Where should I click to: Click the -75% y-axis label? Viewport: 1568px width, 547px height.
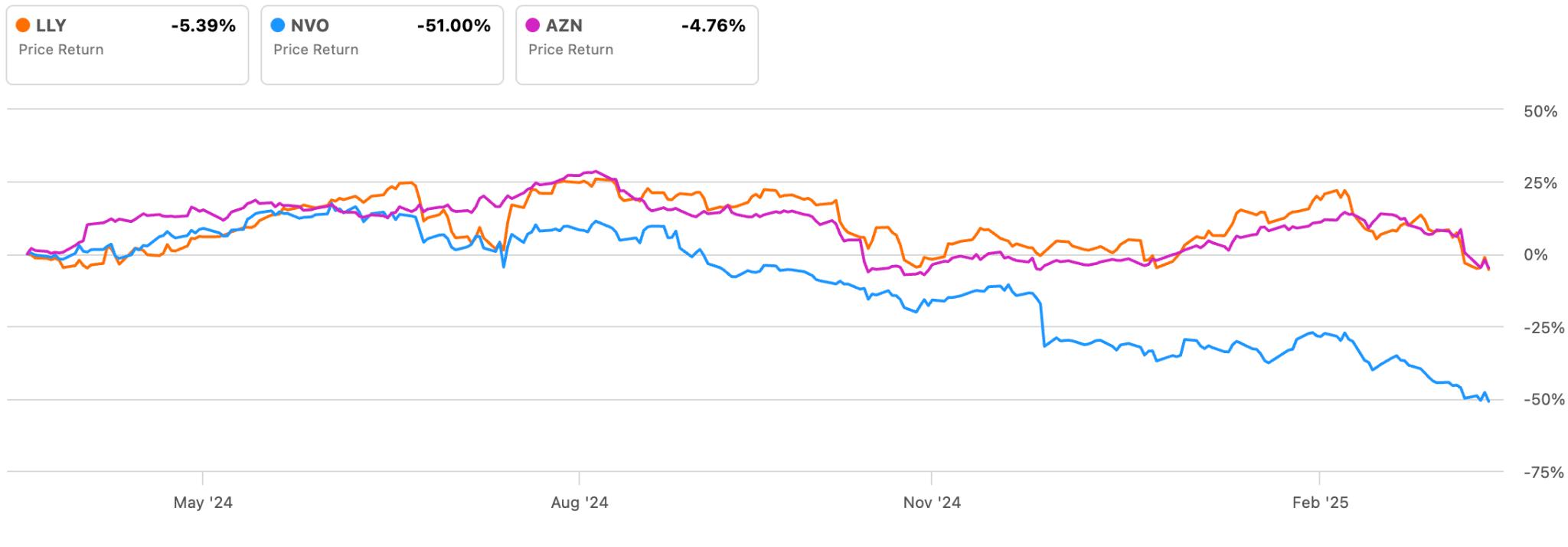coord(1537,473)
